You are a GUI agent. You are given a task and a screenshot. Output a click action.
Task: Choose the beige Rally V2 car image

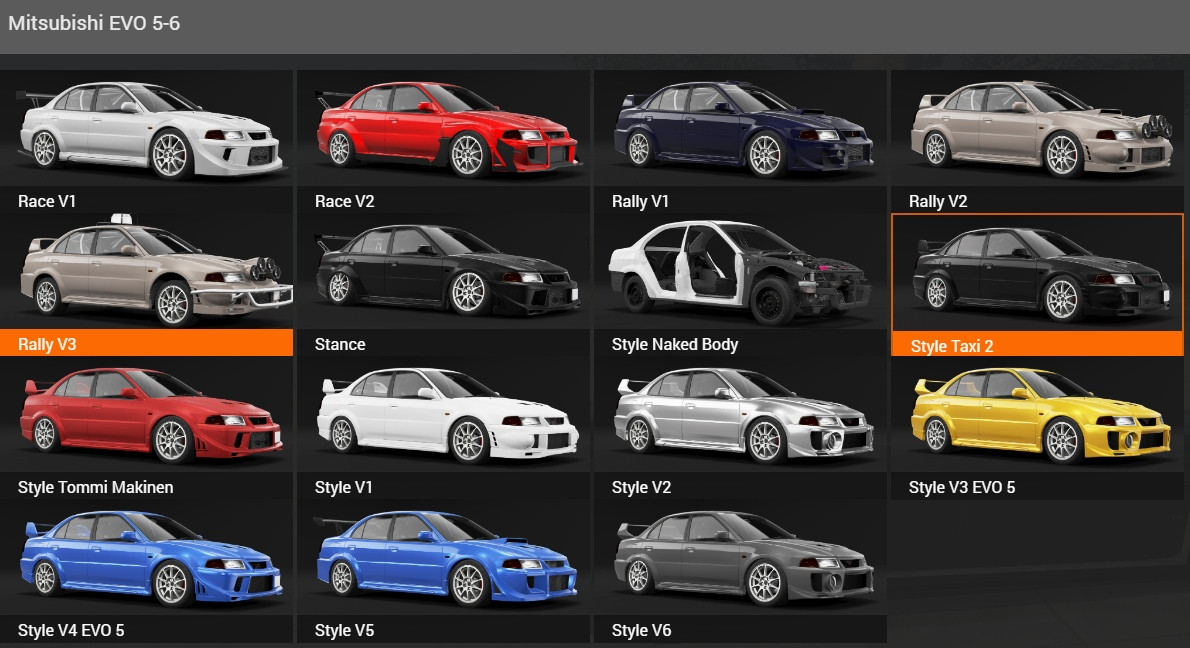click(1037, 128)
